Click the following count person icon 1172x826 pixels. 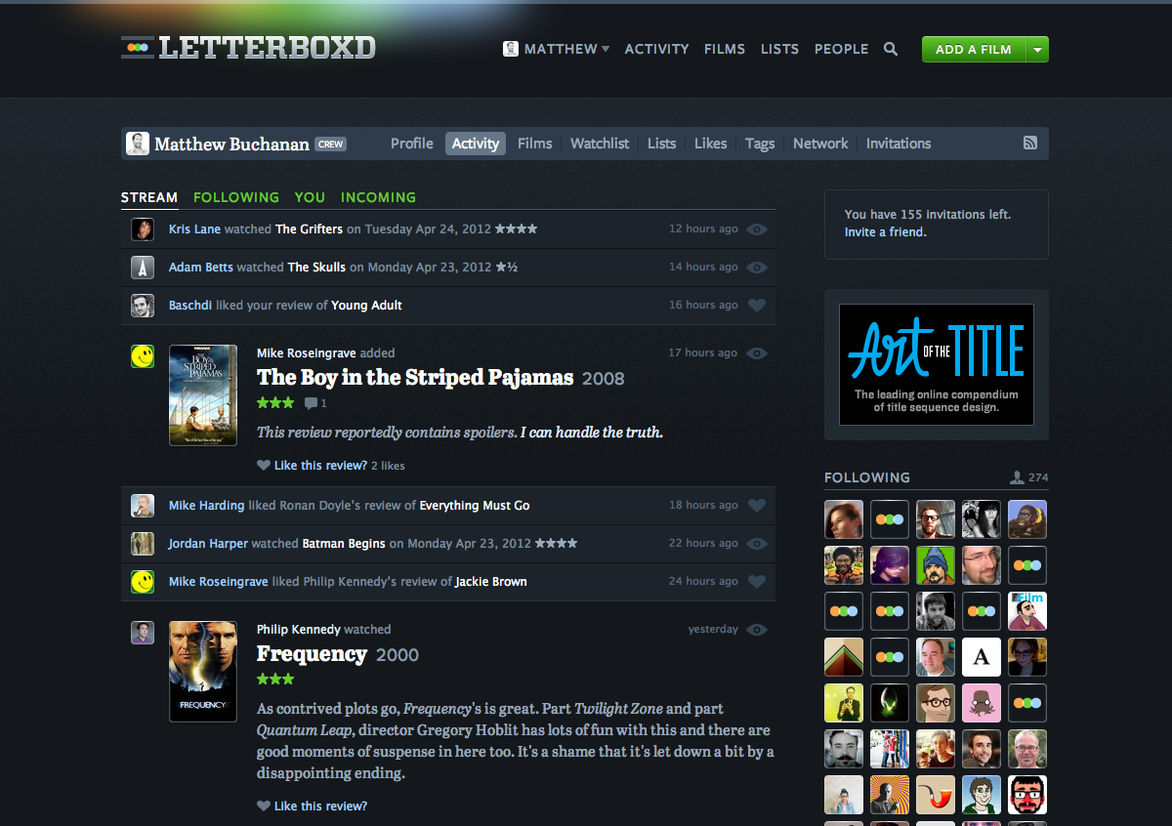[1017, 477]
